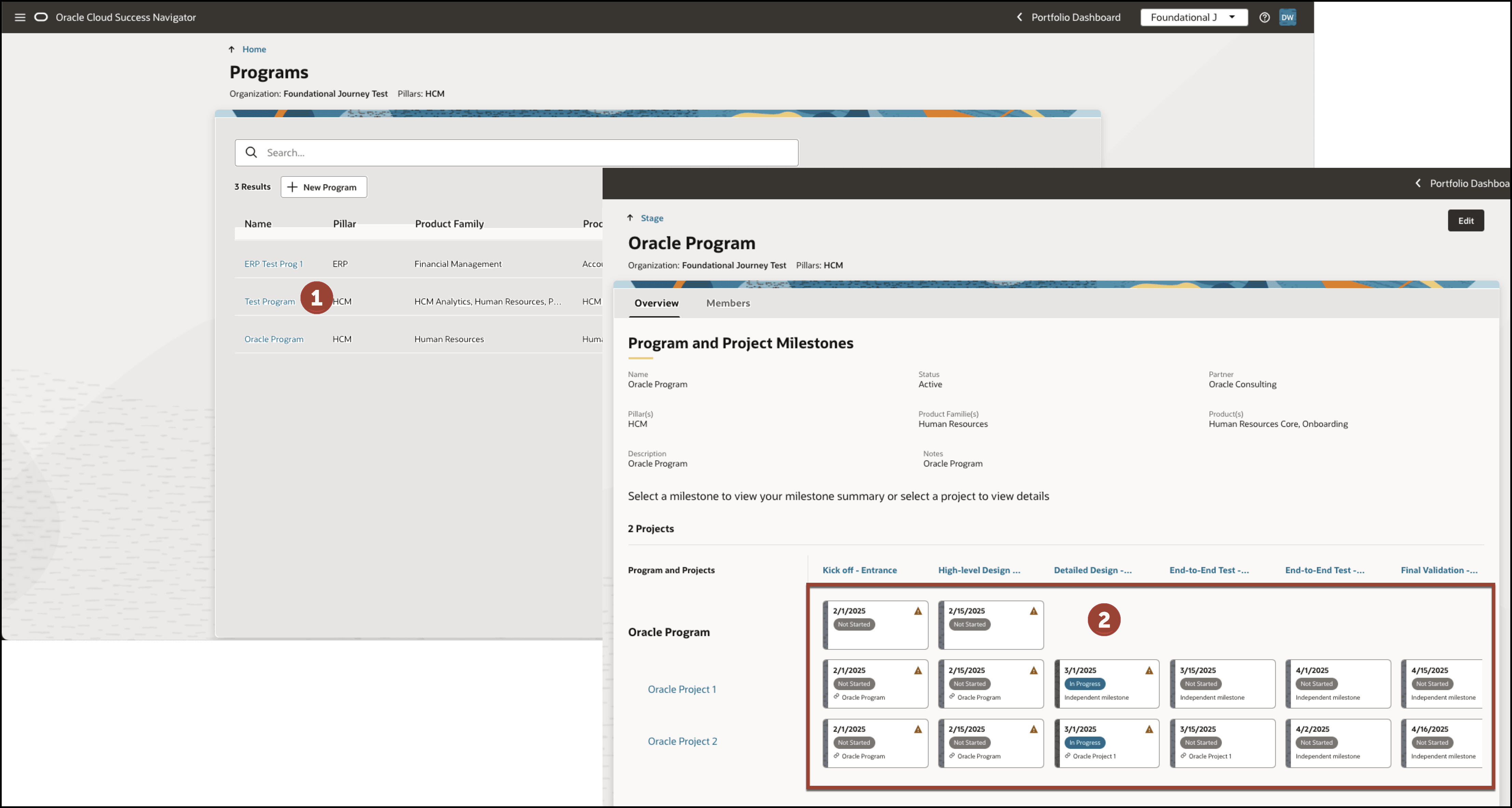Open the ERP Test Prog 1 program
This screenshot has width=1512, height=808.
(x=273, y=264)
